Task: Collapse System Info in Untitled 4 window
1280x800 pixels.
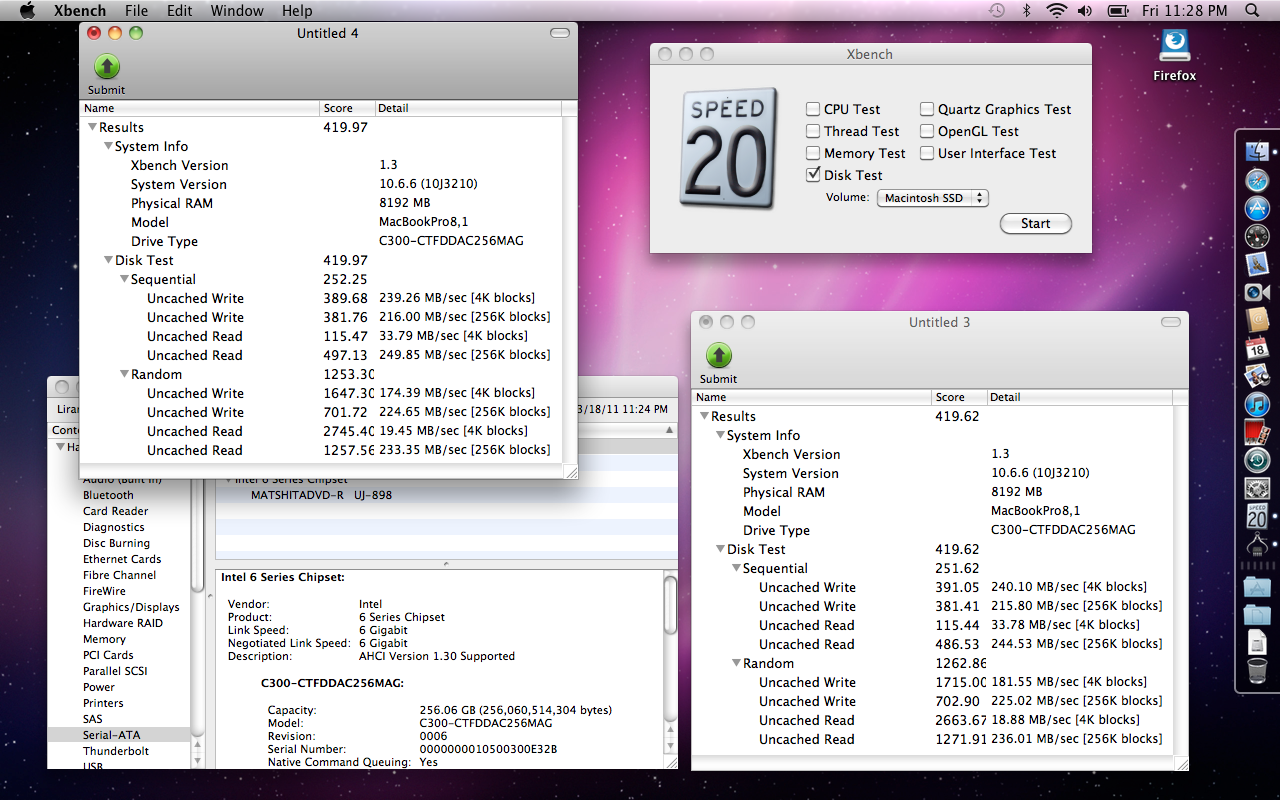Action: point(109,146)
